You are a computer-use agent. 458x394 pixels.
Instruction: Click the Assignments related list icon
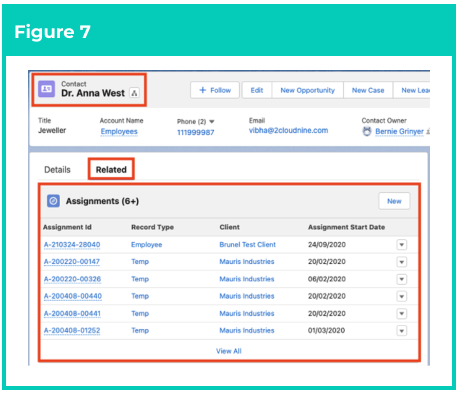(x=53, y=201)
